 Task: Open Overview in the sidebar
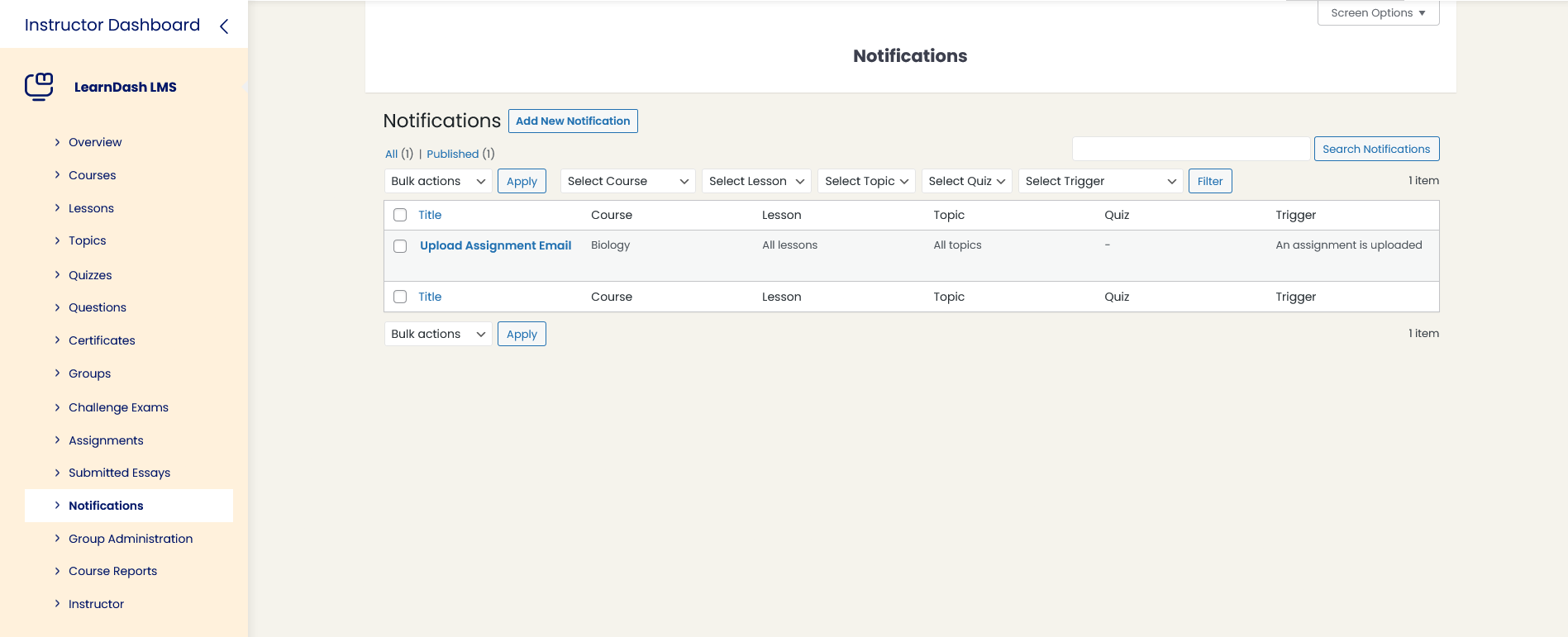[x=95, y=142]
